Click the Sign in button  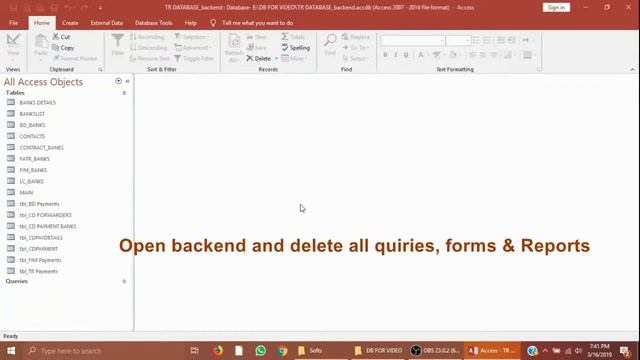point(556,7)
